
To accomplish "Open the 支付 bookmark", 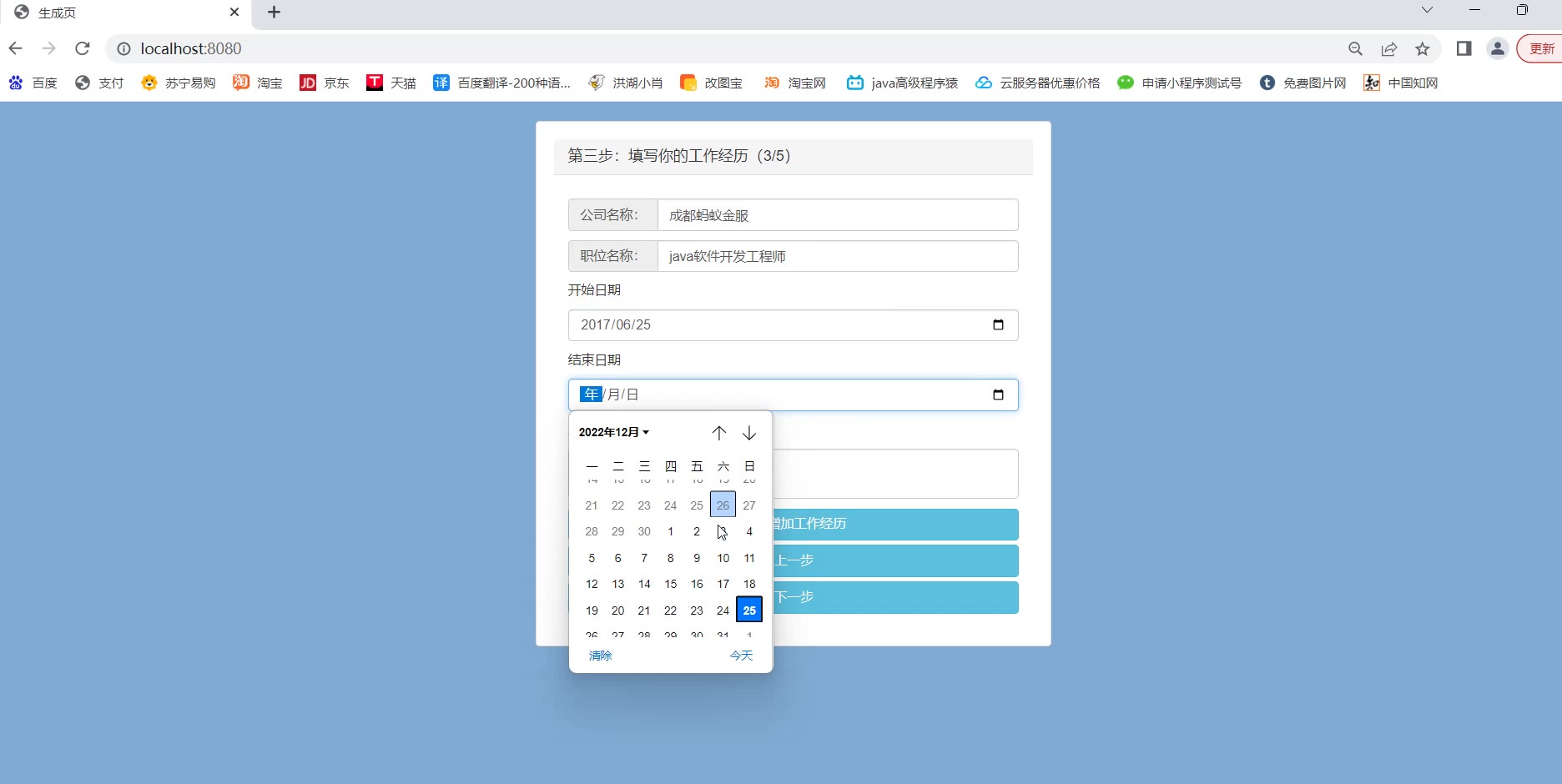I will pyautogui.click(x=99, y=83).
